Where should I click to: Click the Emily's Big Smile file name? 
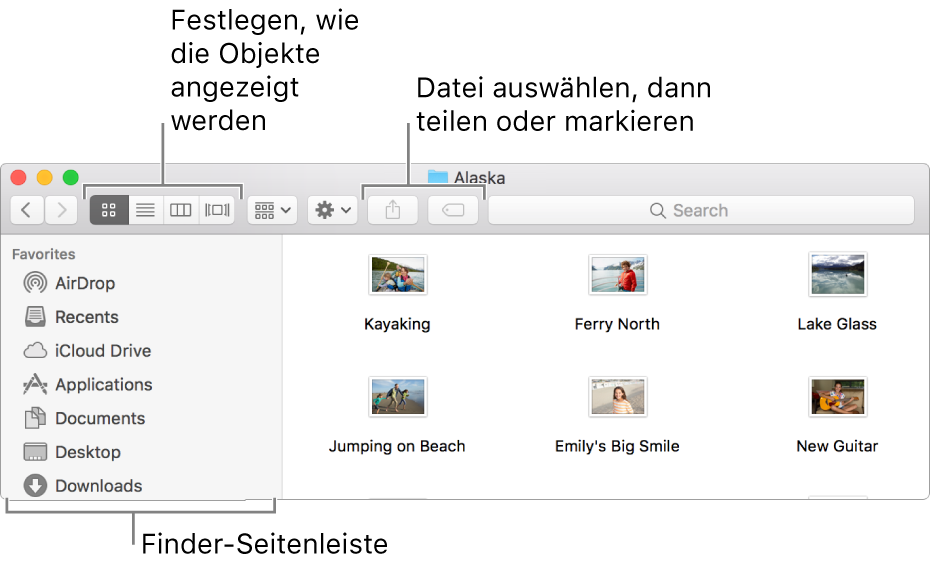(617, 447)
